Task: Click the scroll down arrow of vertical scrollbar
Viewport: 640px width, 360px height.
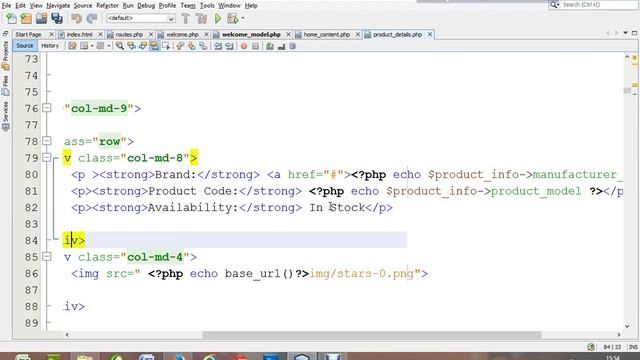Action: click(x=627, y=326)
